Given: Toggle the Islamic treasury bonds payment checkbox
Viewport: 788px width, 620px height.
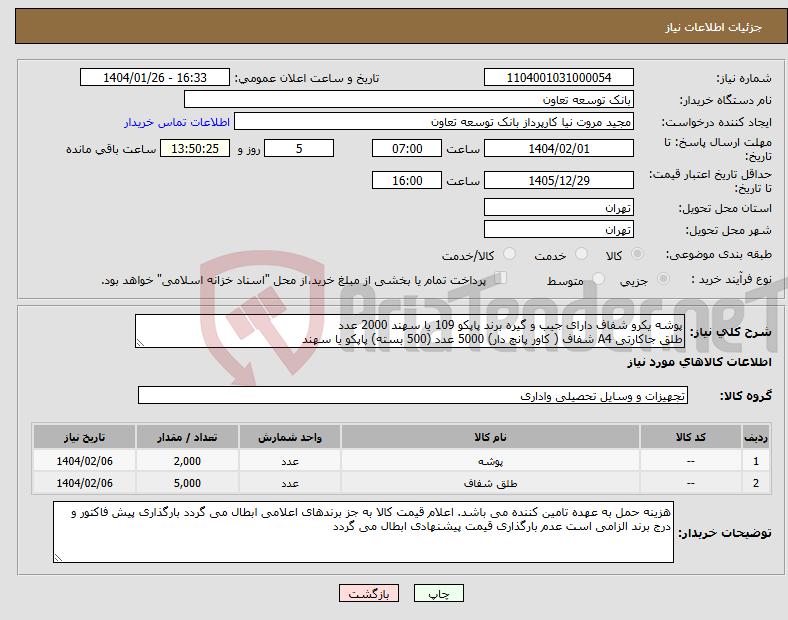Looking at the screenshot, I should coord(501,278).
